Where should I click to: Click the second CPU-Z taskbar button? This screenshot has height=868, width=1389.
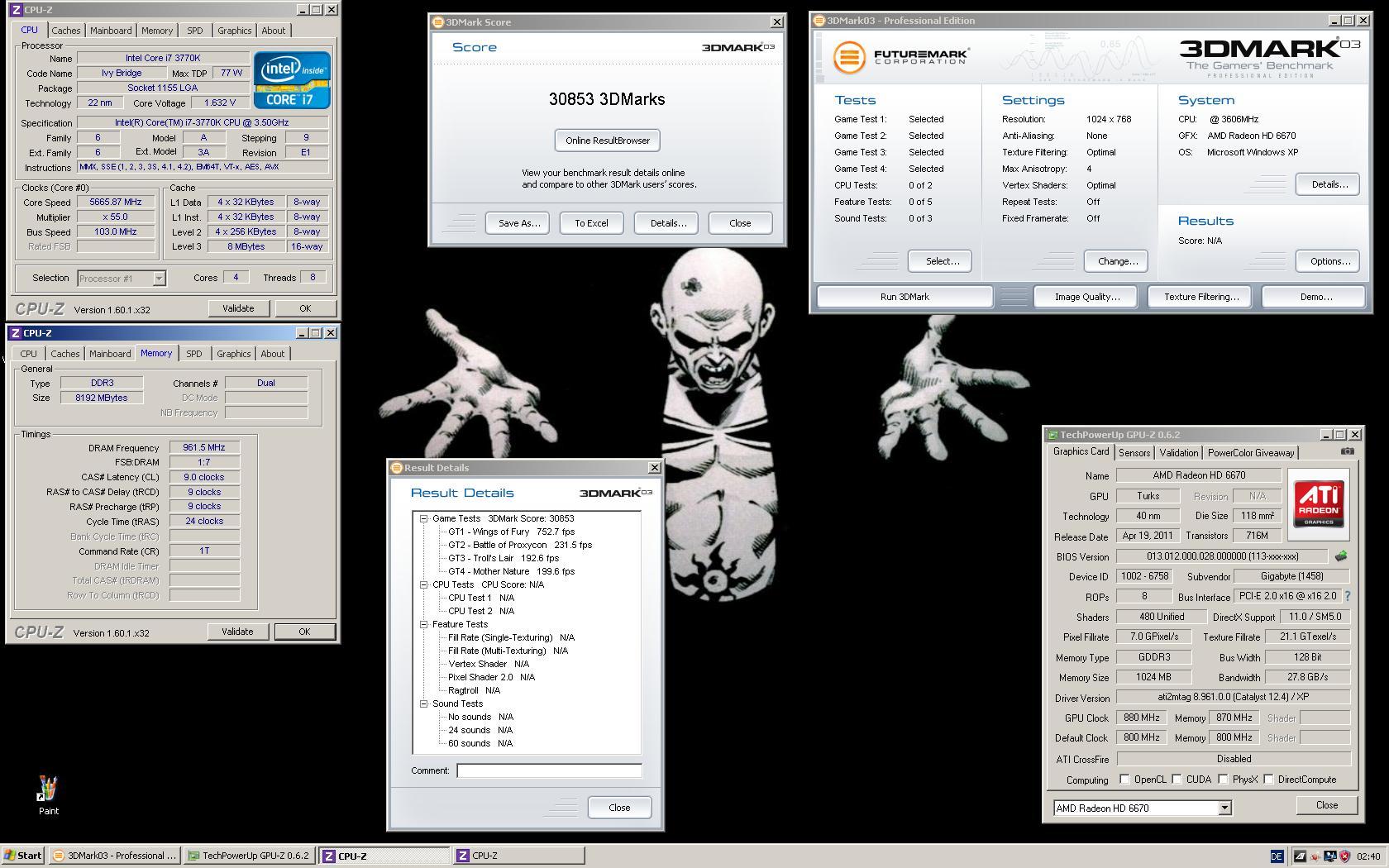click(x=518, y=856)
